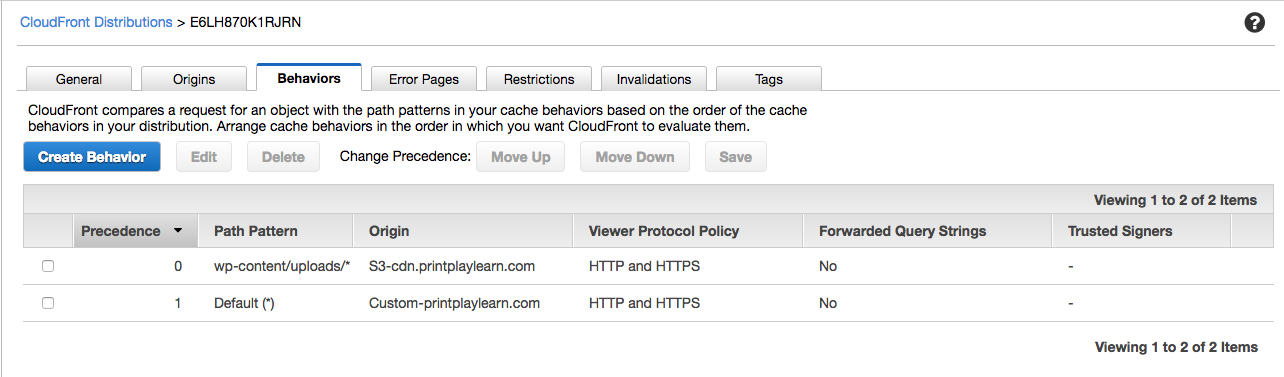This screenshot has width=1284, height=377.
Task: Select checkbox for wp-content/uploads/* behavior
Action: (48, 267)
